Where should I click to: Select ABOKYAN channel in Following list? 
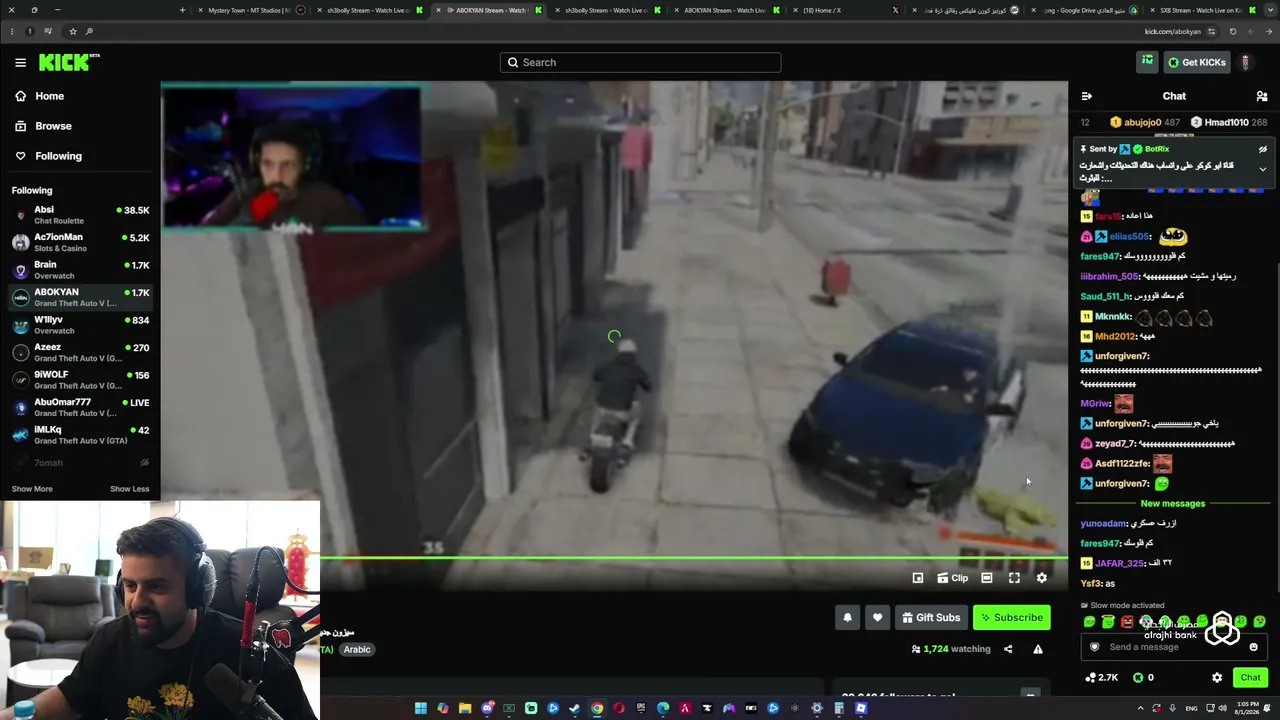80,297
